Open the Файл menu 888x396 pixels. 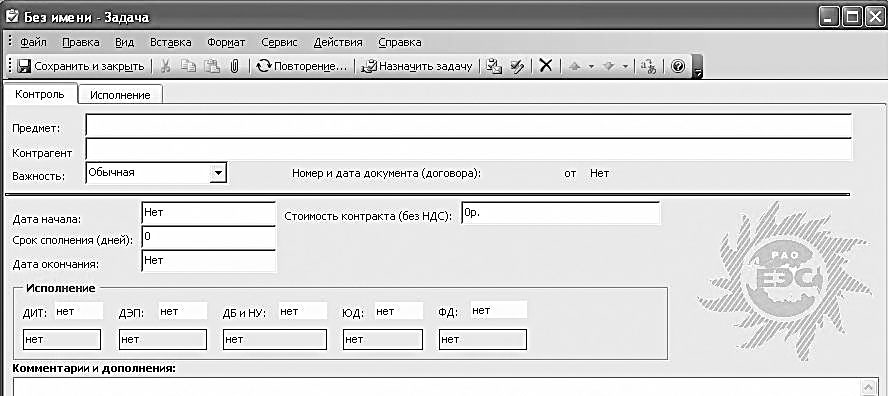tap(33, 42)
